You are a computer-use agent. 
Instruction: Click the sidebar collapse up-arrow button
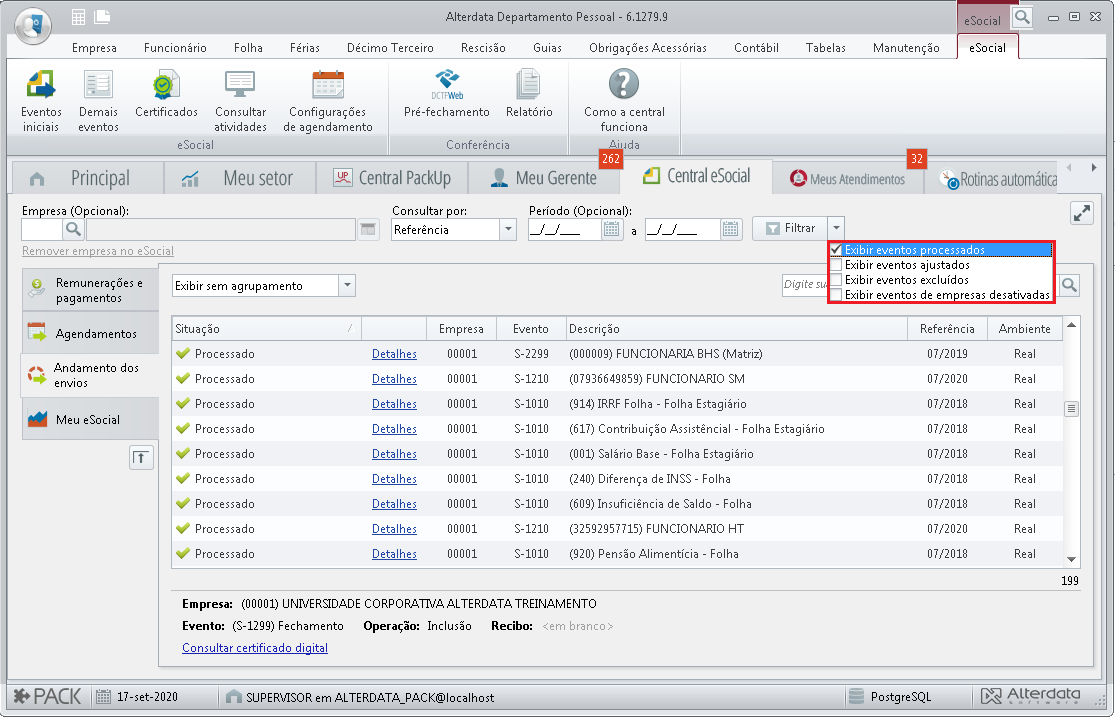(141, 457)
